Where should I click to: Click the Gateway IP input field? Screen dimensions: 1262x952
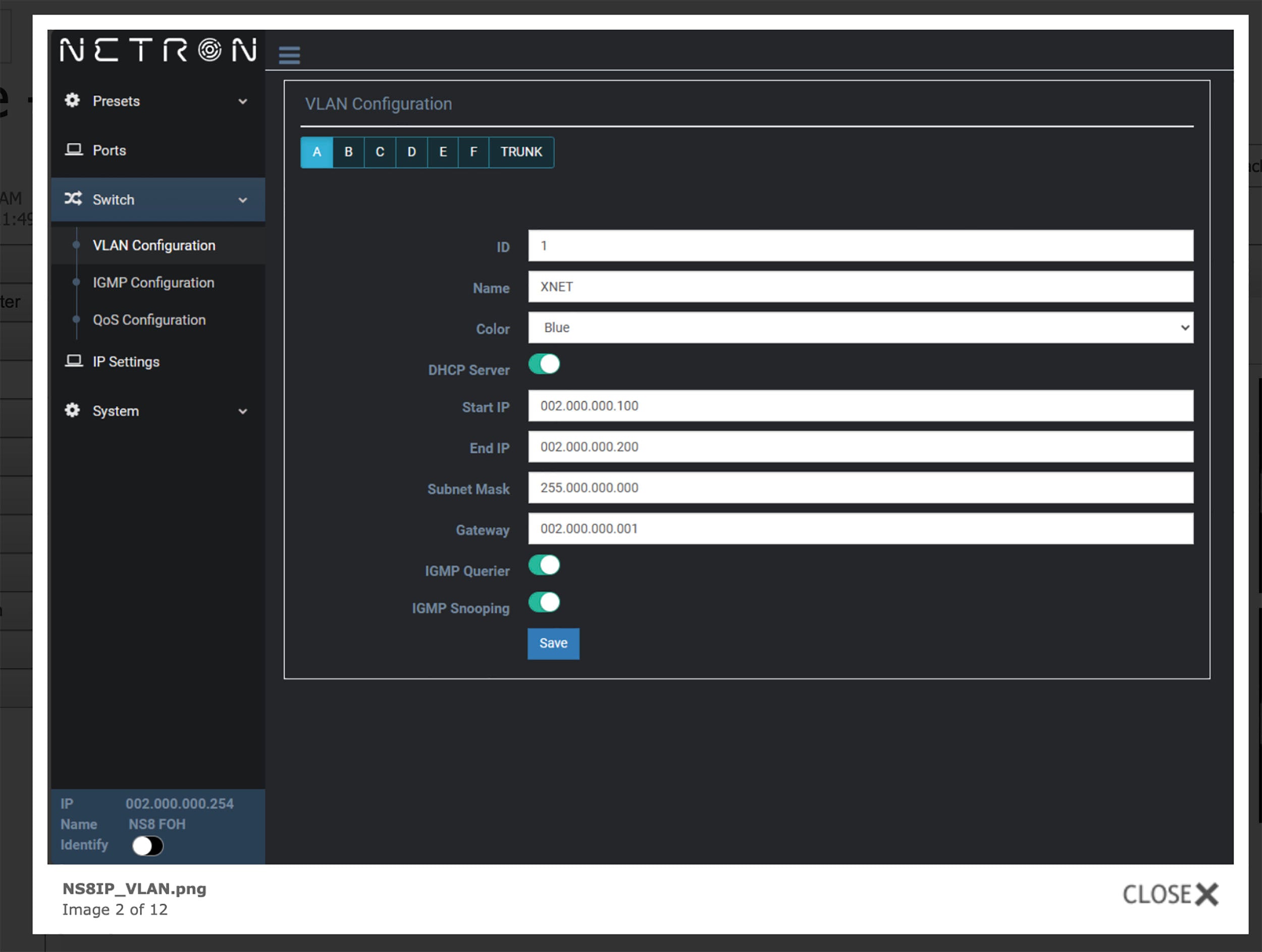[862, 527]
